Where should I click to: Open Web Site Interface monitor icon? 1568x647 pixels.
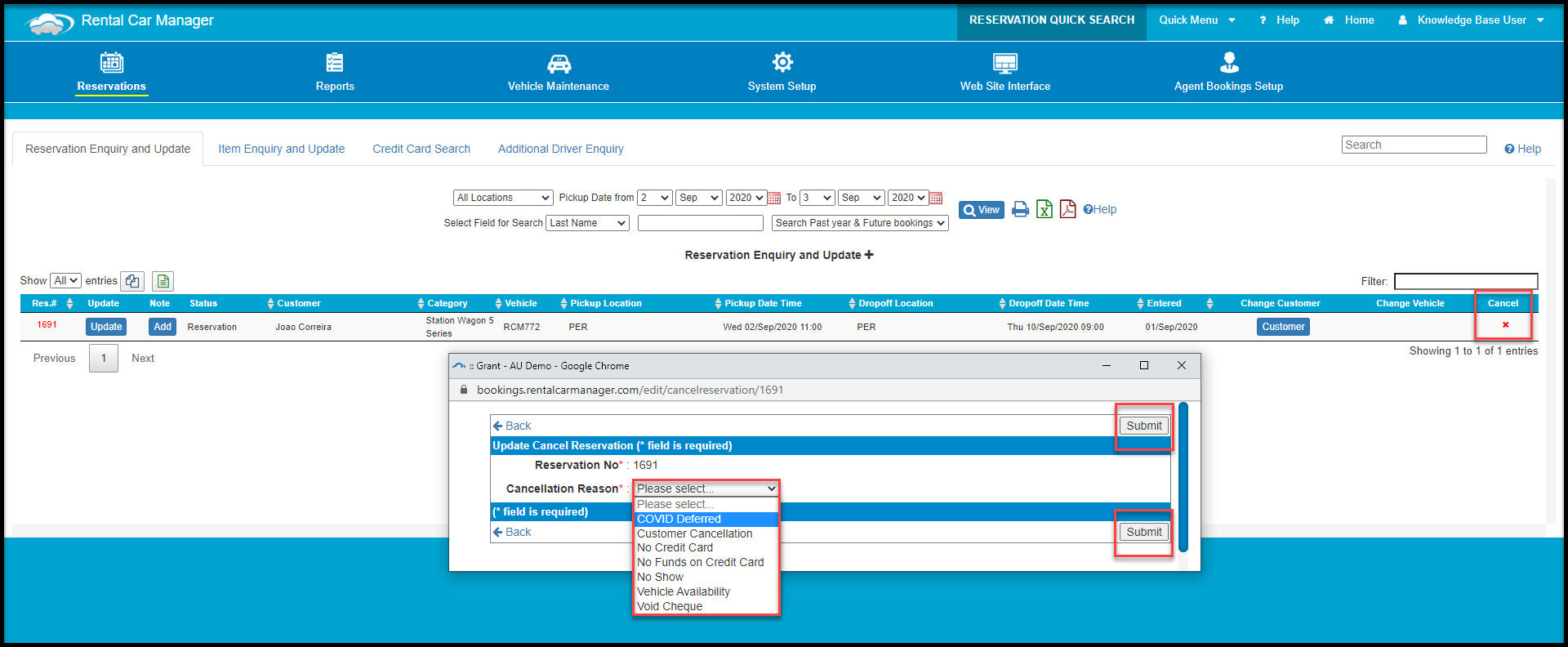(x=1005, y=63)
